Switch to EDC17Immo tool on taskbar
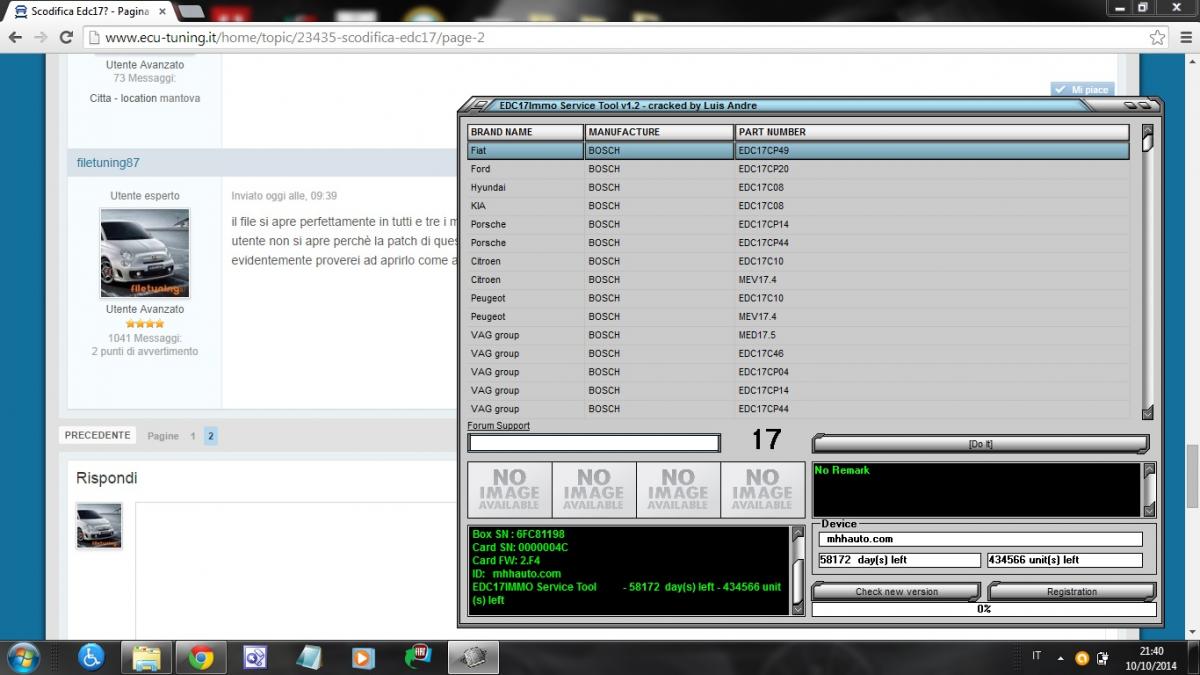 (x=472, y=657)
